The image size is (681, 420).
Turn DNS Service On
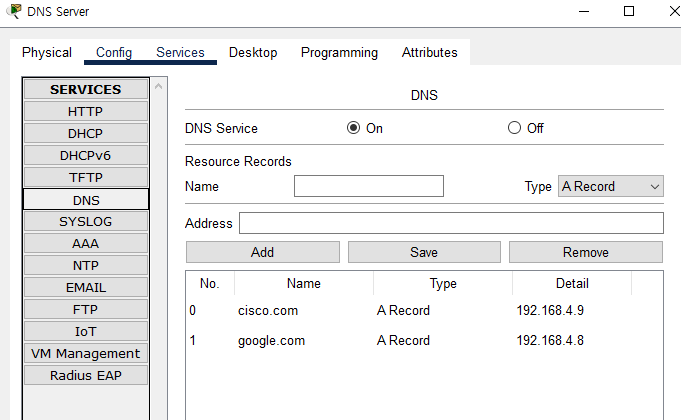(354, 128)
